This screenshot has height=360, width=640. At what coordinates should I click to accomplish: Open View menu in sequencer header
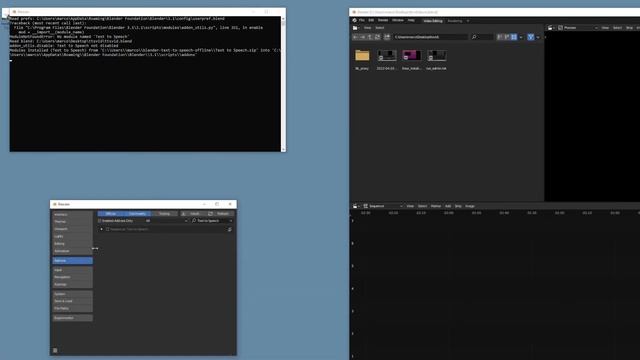(410, 206)
